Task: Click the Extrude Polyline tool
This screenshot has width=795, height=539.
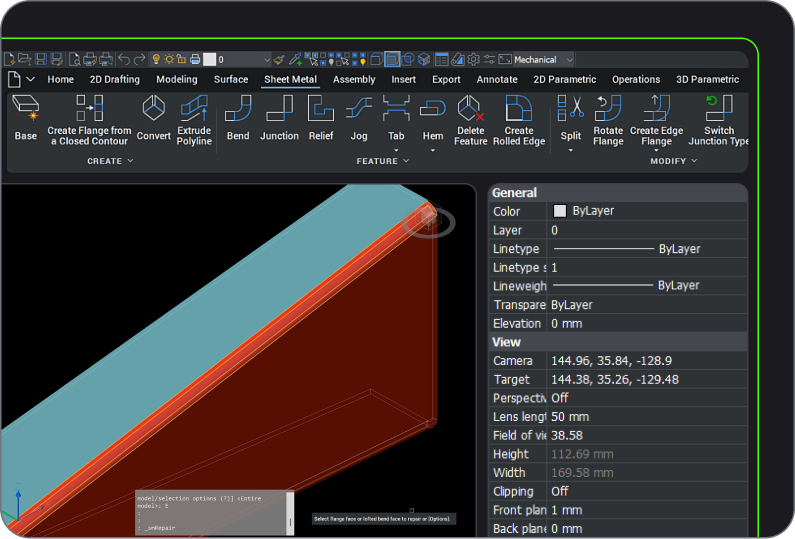Action: point(194,121)
